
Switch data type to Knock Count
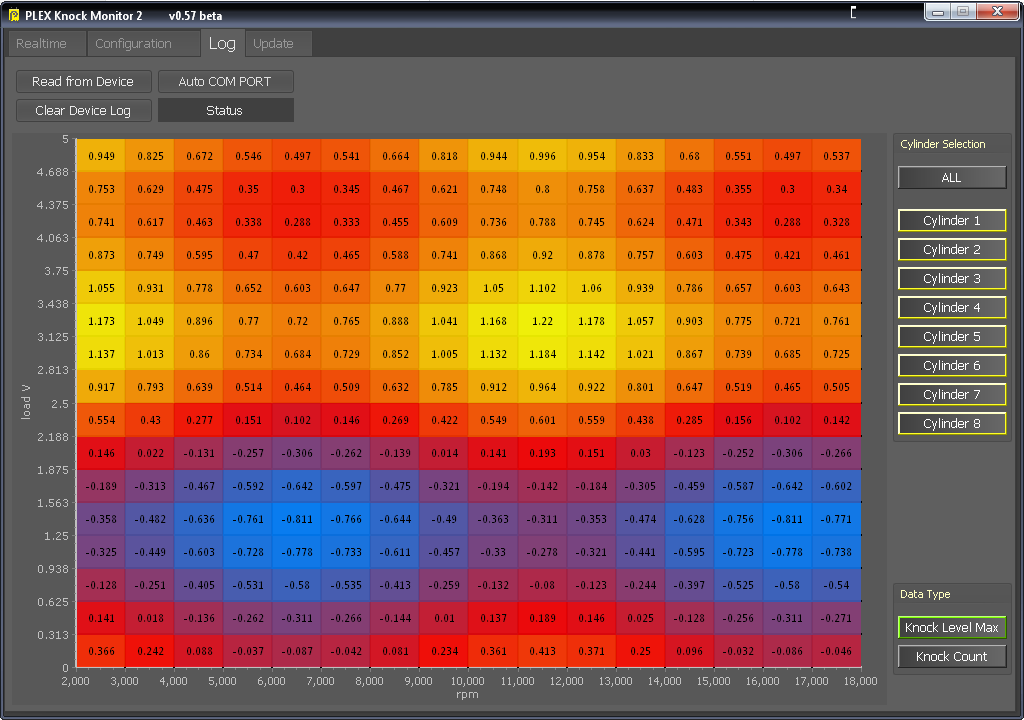951,657
